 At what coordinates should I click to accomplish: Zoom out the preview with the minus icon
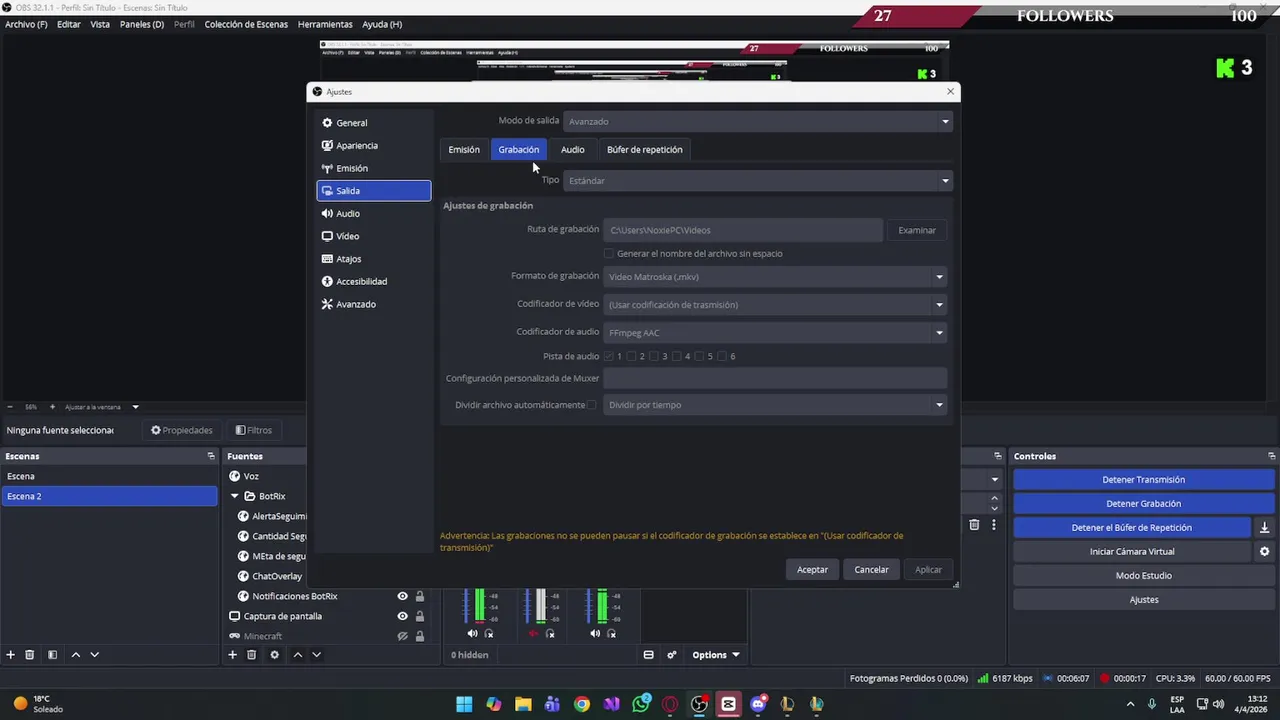coord(10,407)
